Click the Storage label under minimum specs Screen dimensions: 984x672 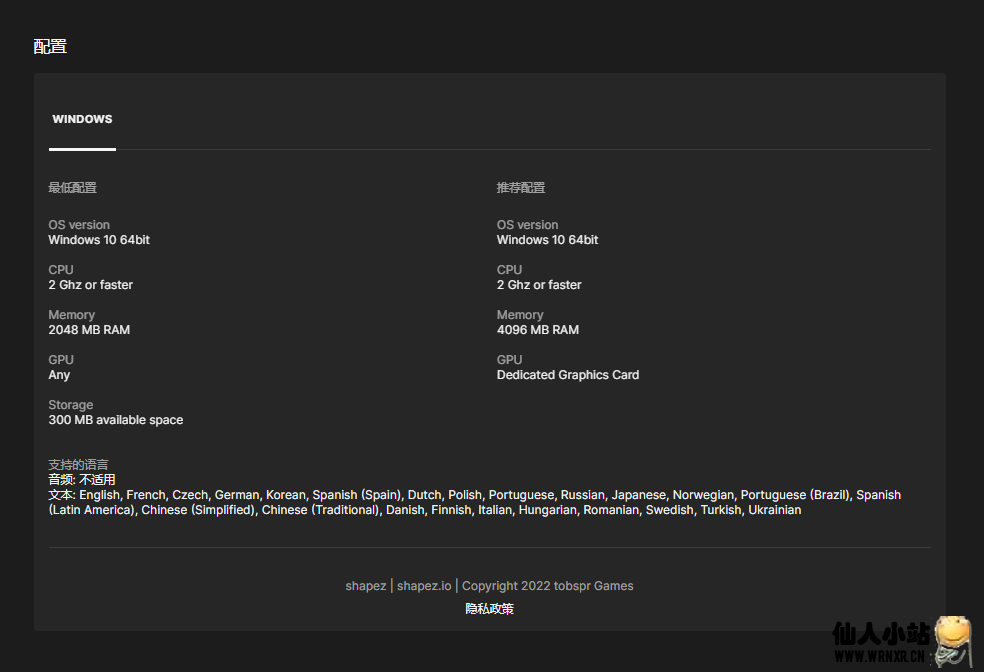click(x=70, y=405)
